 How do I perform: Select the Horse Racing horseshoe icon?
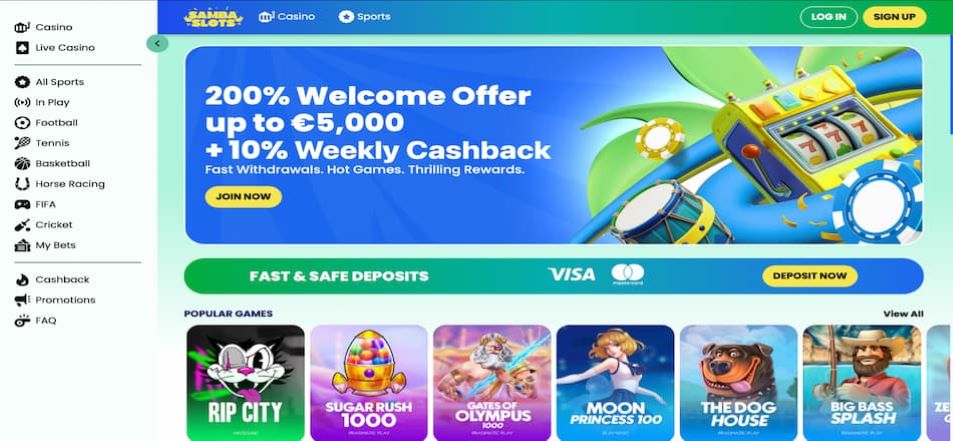point(22,184)
